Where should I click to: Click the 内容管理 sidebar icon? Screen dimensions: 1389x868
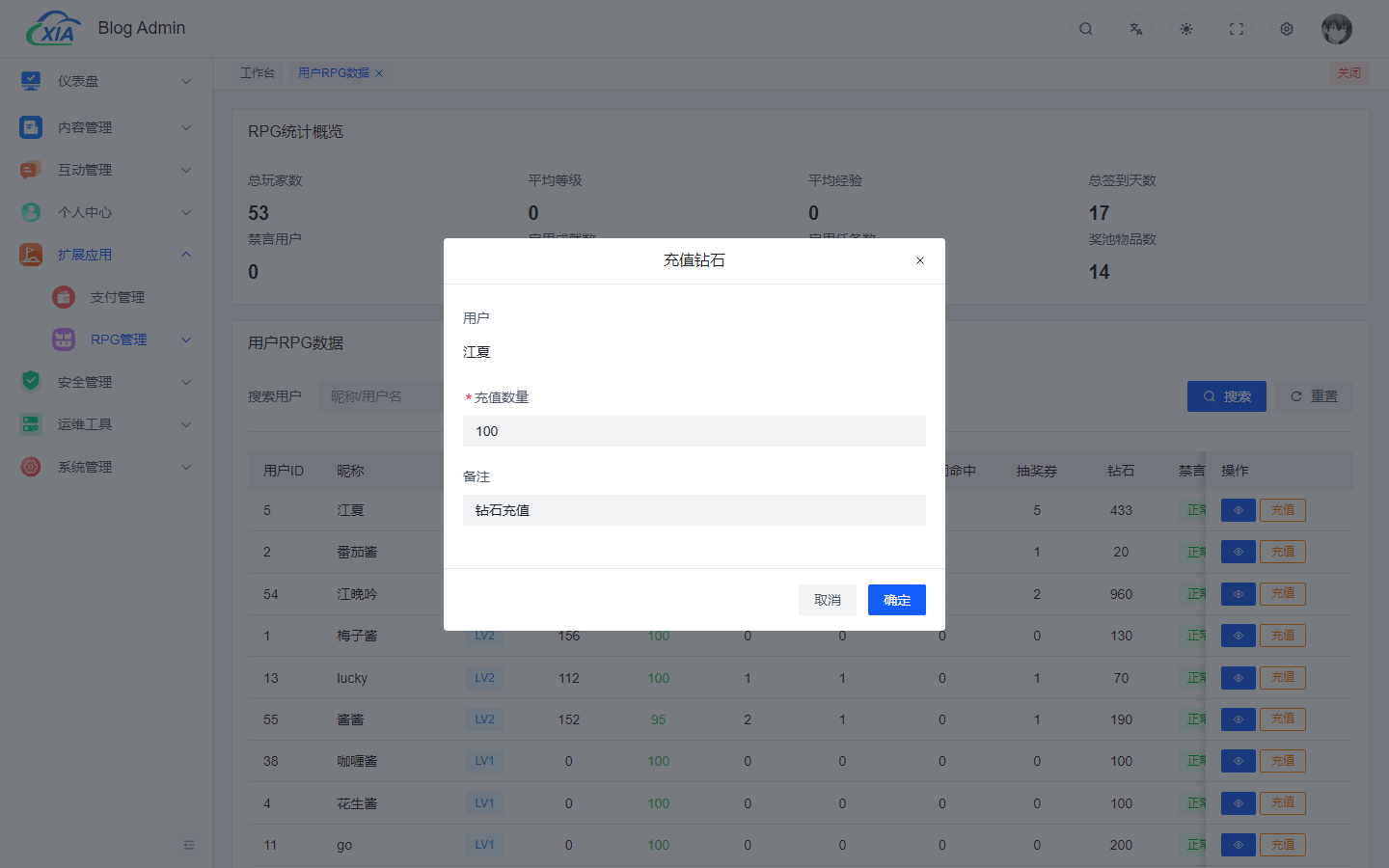(x=31, y=127)
